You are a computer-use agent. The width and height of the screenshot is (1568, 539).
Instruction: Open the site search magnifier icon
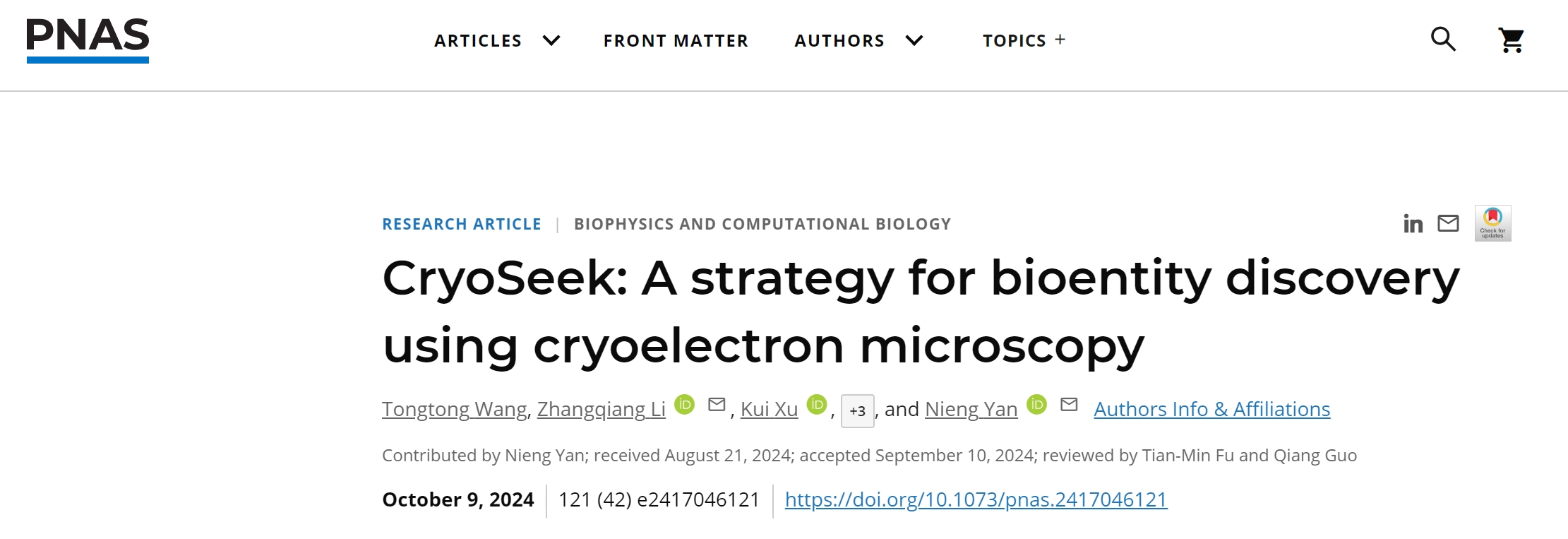pos(1443,39)
